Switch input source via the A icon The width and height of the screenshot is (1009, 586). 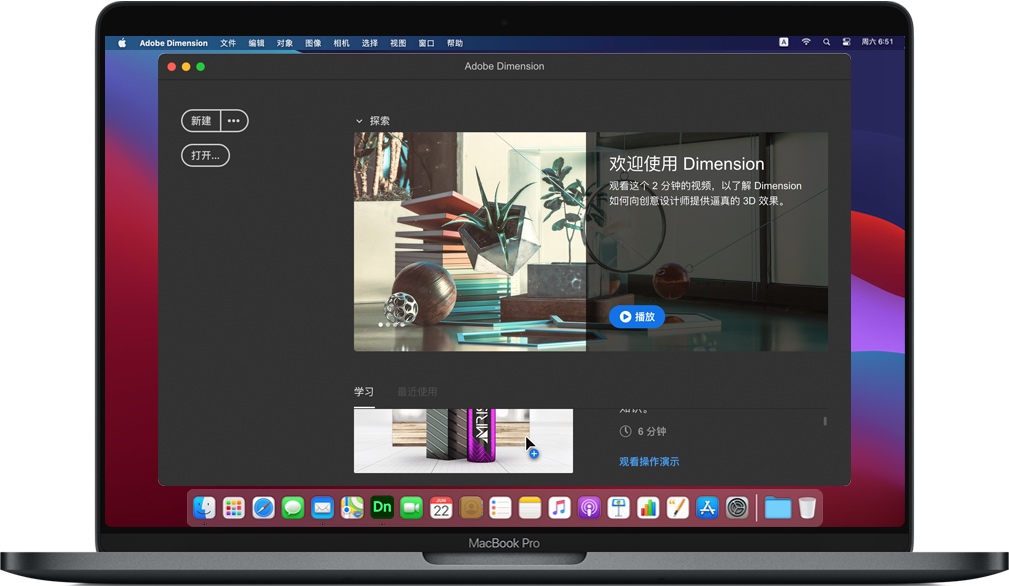pyautogui.click(x=783, y=43)
